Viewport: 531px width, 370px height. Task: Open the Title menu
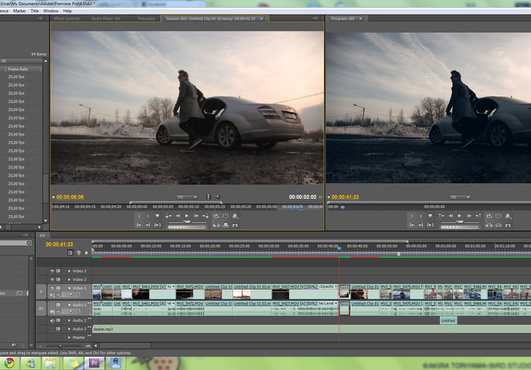click(35, 11)
